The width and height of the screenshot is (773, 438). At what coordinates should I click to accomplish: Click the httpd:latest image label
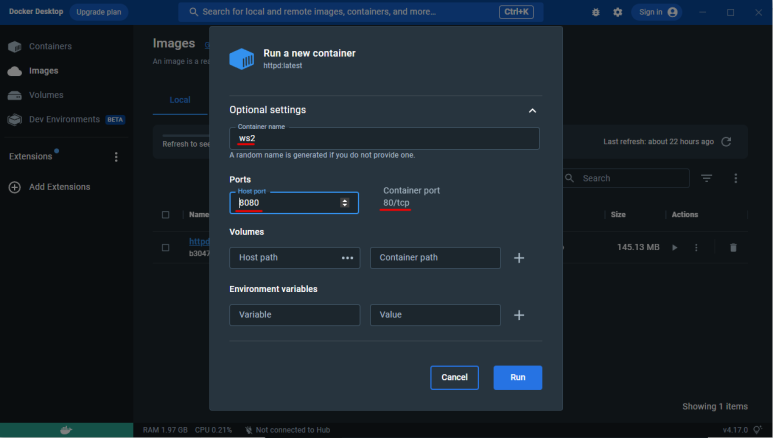(x=282, y=66)
